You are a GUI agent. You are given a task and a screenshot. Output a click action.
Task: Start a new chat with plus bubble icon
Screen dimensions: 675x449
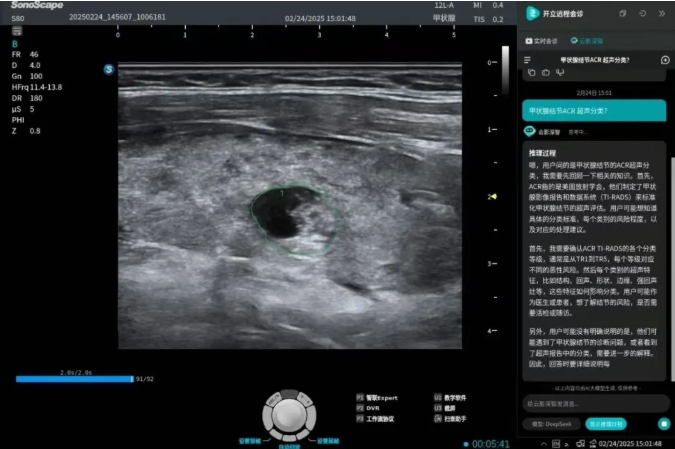click(x=665, y=60)
